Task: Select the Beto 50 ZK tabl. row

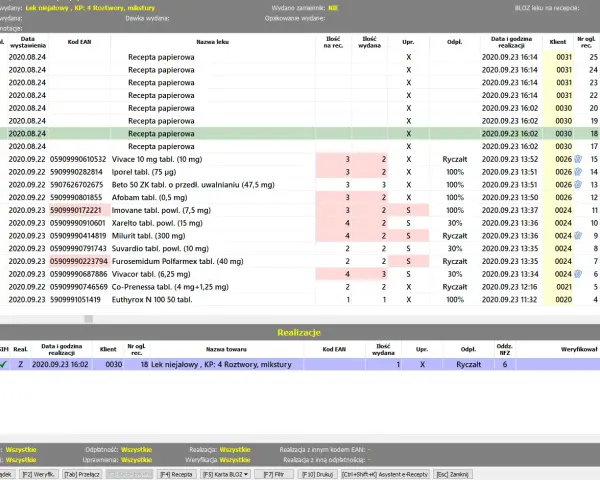Action: [300, 184]
